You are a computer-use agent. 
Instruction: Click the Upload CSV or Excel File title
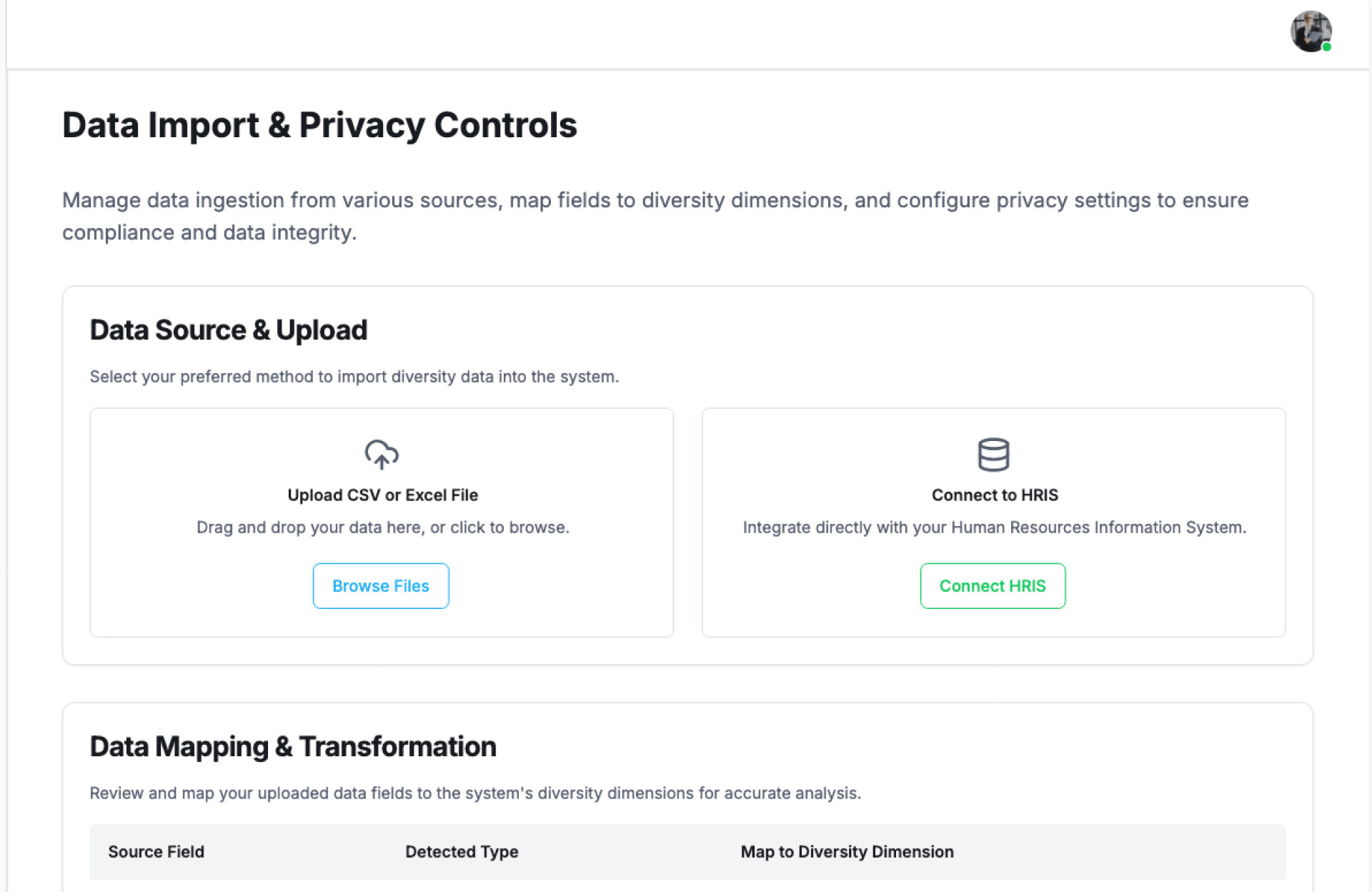(382, 495)
